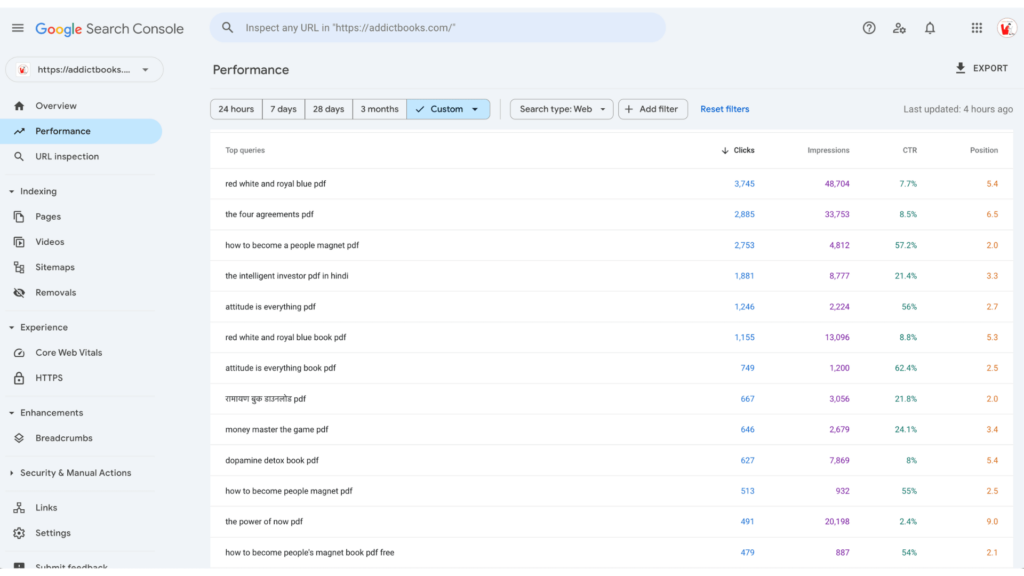Click the plus icon on Add filter
This screenshot has width=1024, height=576.
point(629,109)
